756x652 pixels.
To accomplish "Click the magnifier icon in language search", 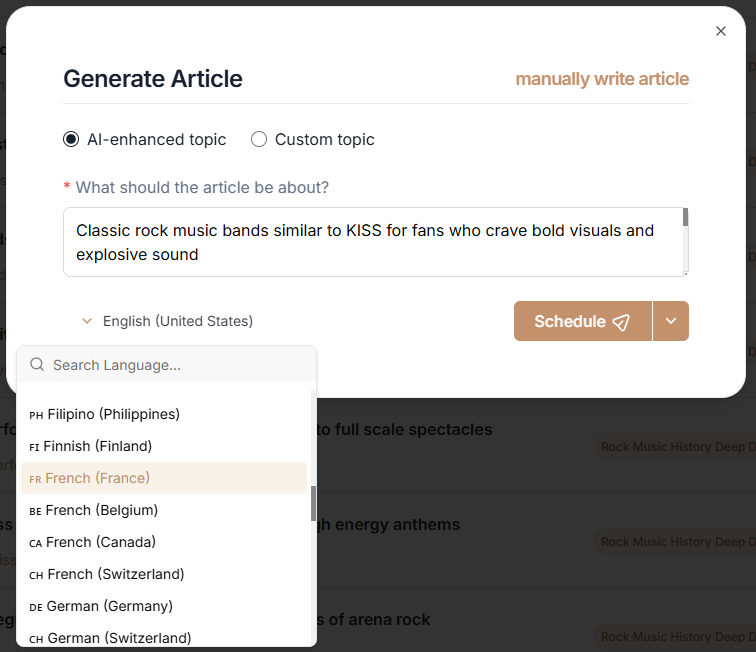I will pos(37,365).
